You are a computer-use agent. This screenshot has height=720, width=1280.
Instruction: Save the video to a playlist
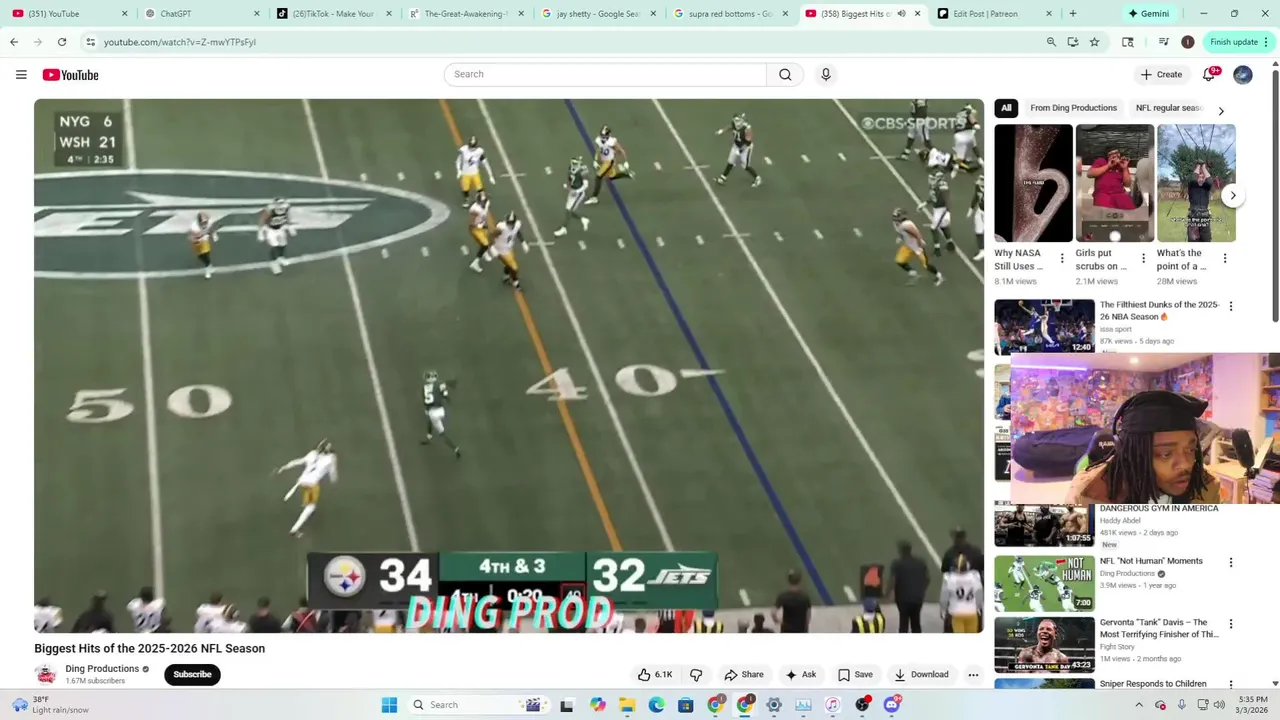coord(855,675)
